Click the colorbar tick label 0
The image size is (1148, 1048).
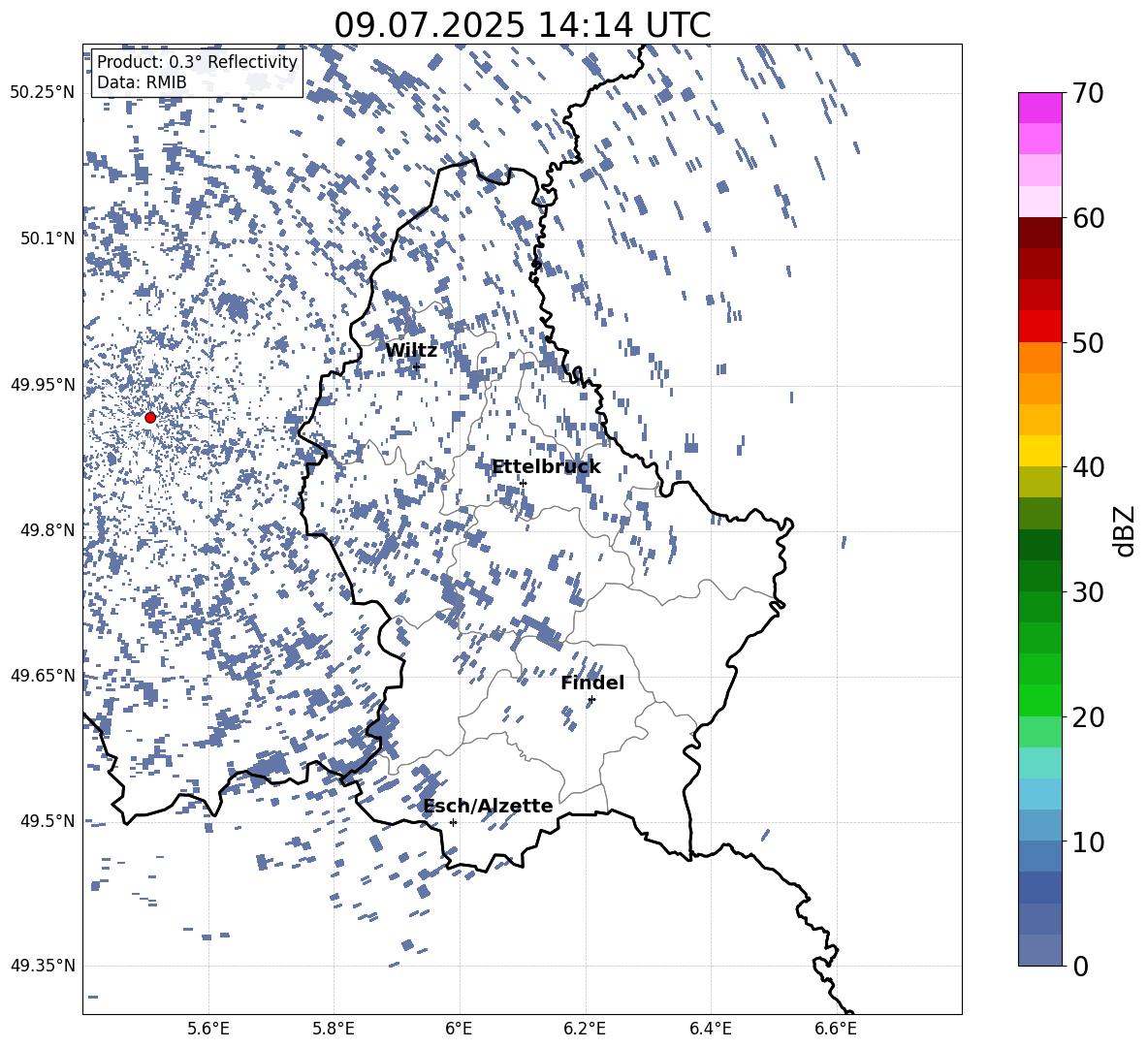point(1080,967)
